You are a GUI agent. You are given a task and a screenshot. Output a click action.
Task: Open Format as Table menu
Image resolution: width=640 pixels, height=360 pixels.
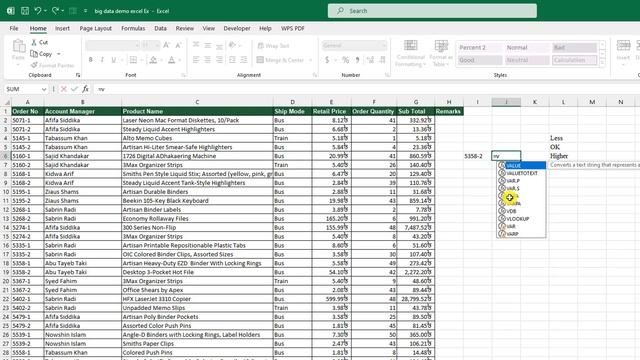(441, 53)
